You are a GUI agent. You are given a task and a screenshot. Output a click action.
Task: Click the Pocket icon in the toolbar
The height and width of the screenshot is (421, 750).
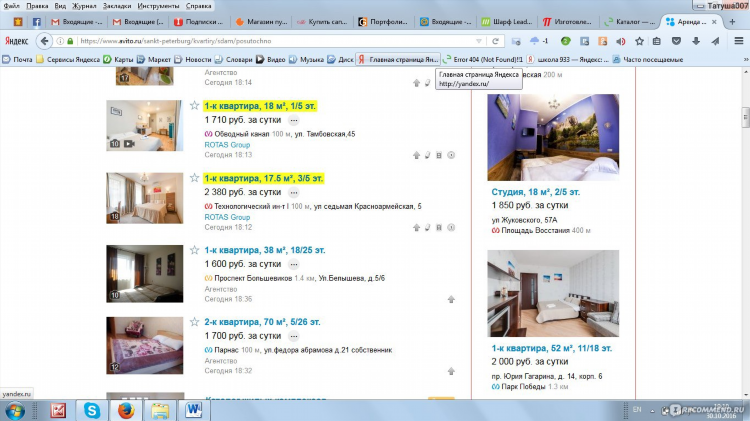[x=676, y=41]
